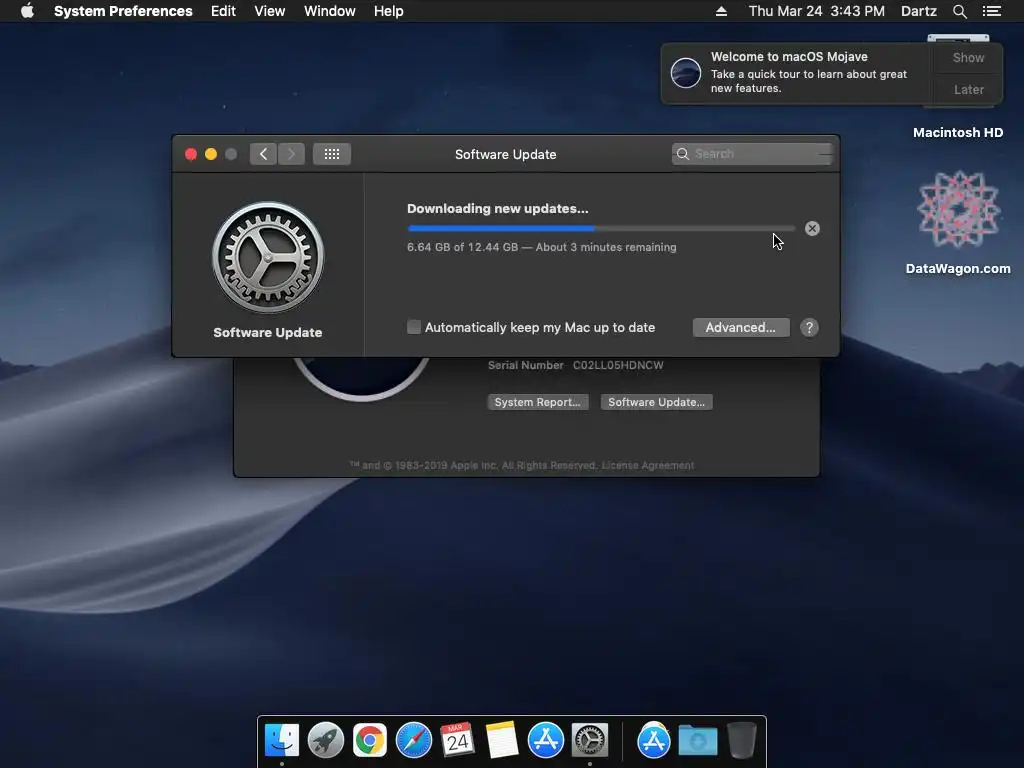Open help with the question mark button
This screenshot has width=1024, height=768.
pyautogui.click(x=809, y=327)
